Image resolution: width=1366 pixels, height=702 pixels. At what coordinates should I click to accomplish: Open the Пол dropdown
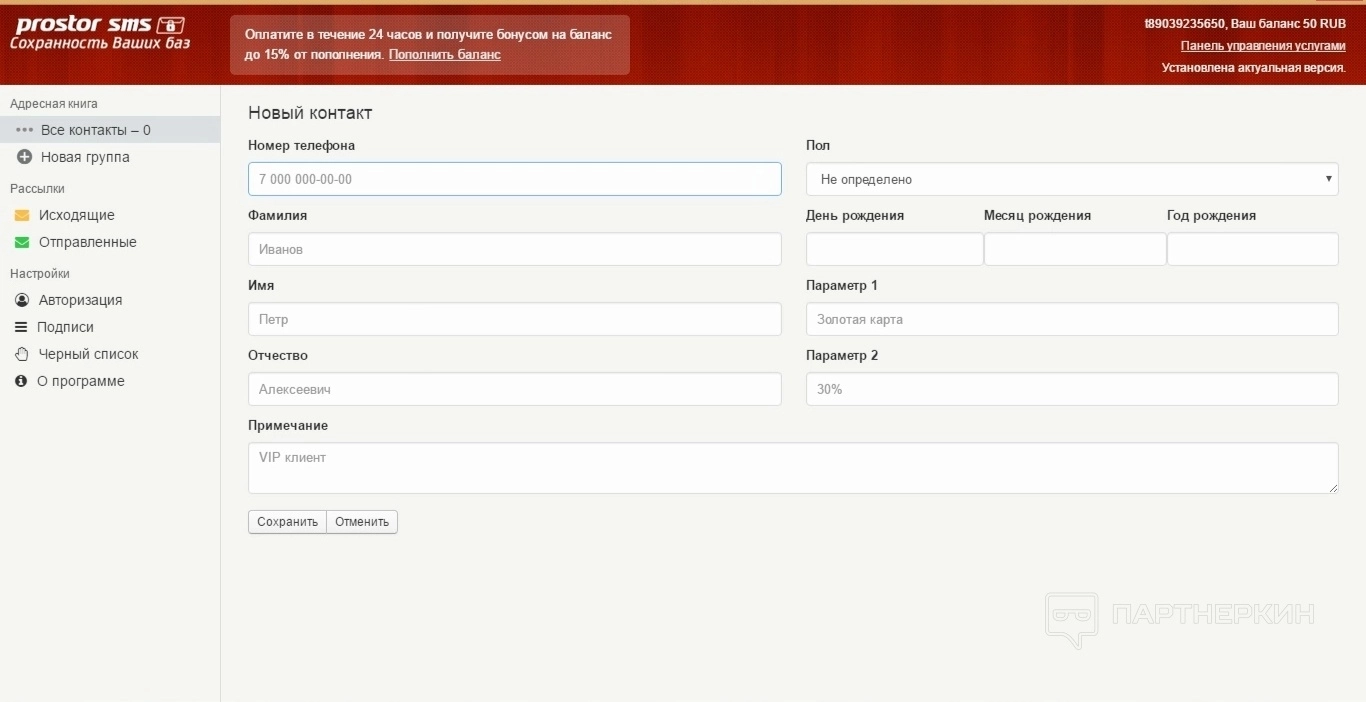1072,179
